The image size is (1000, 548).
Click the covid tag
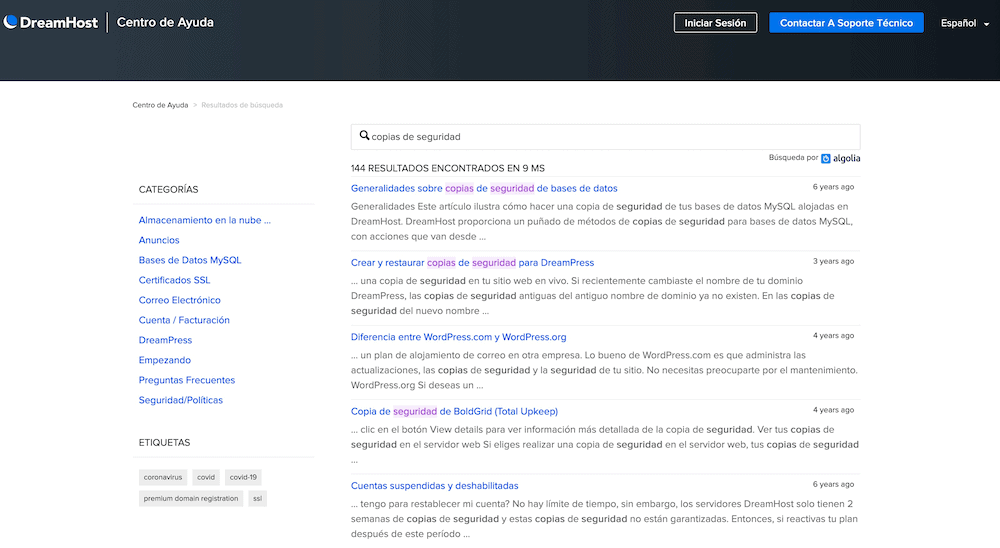pyautogui.click(x=206, y=477)
